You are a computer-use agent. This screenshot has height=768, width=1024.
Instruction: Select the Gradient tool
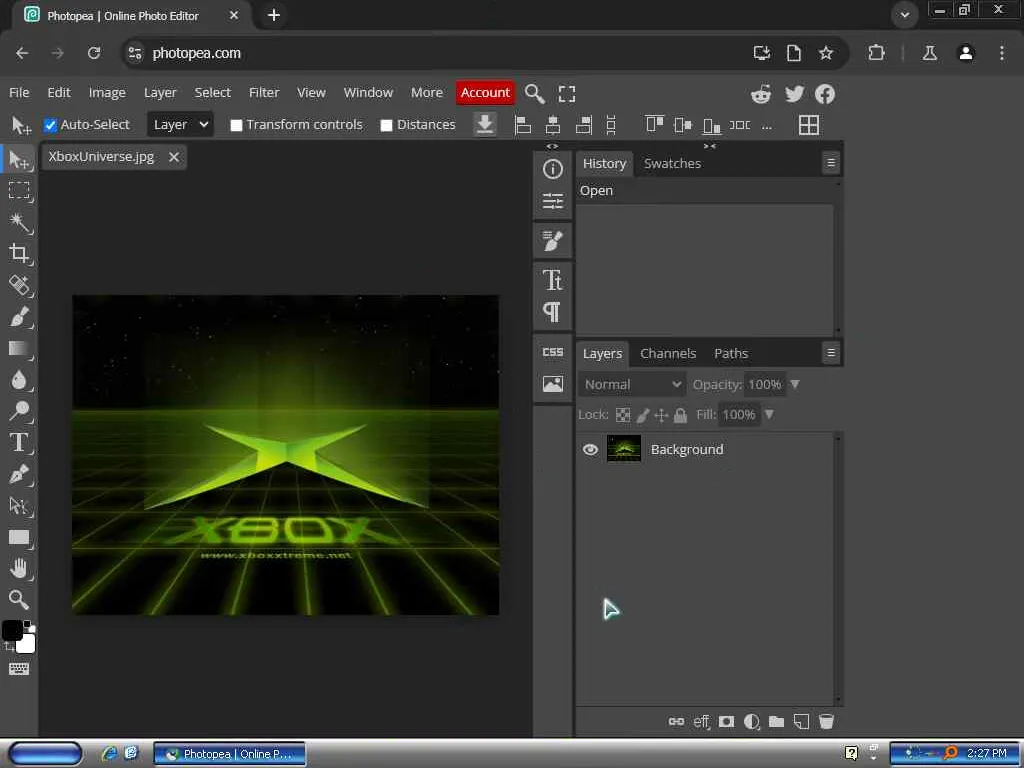pos(19,348)
